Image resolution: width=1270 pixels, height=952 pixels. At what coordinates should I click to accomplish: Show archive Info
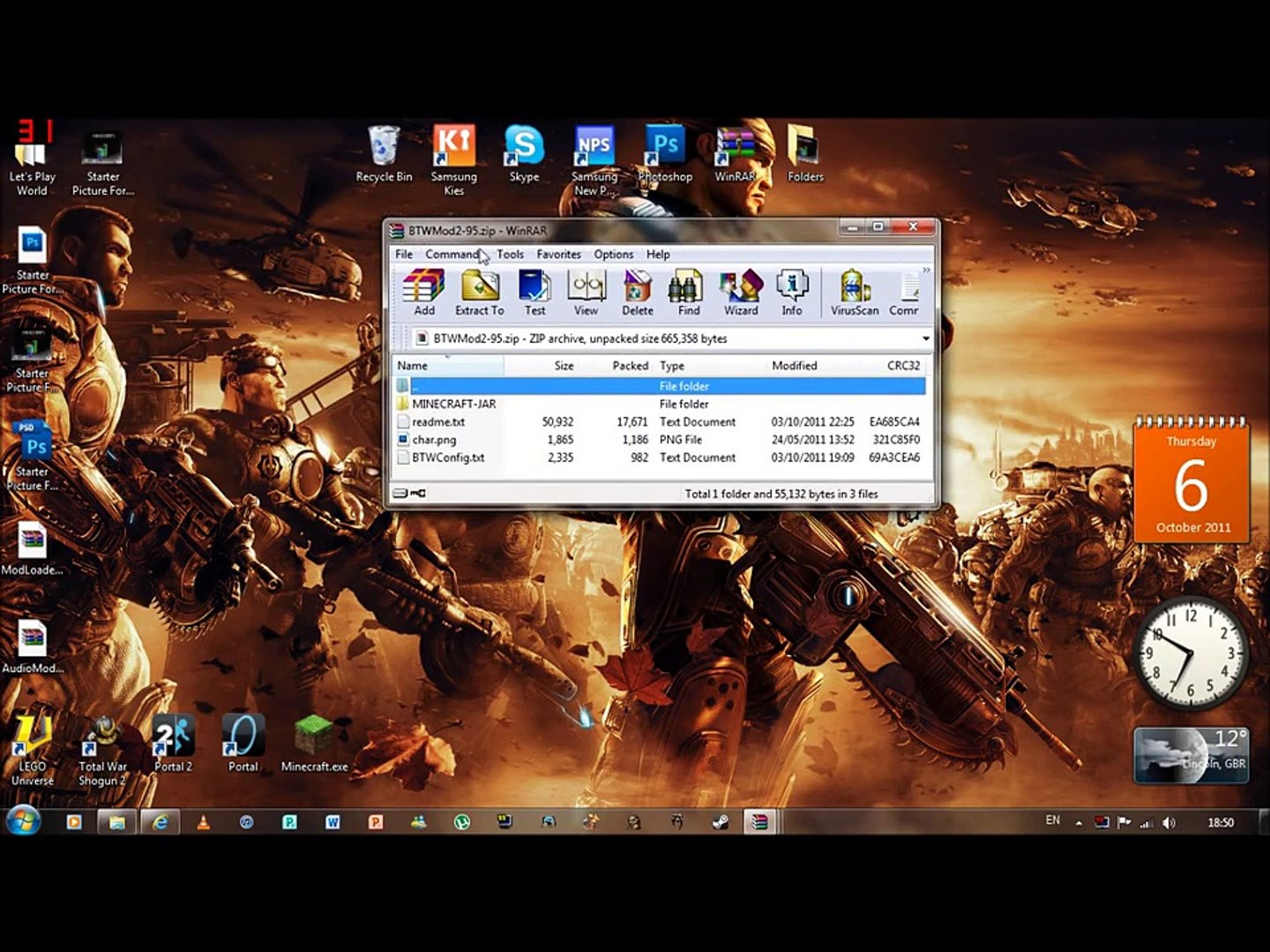792,294
